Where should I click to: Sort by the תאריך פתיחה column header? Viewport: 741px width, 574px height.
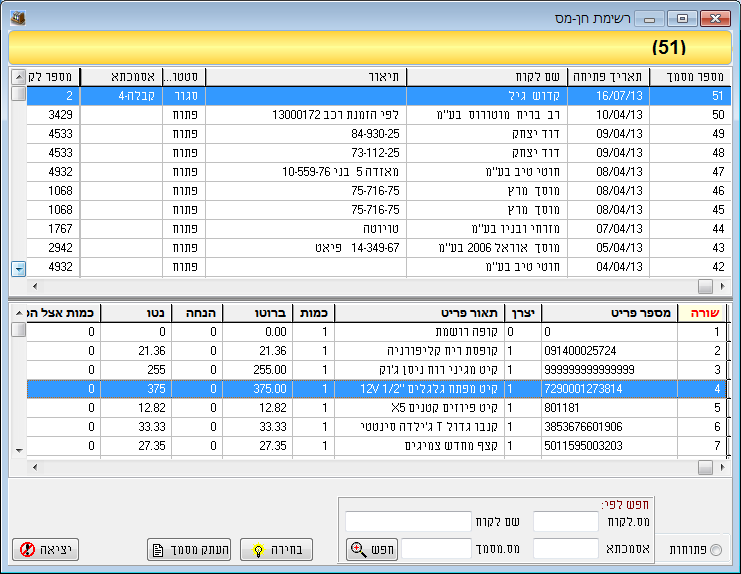pyautogui.click(x=608, y=77)
